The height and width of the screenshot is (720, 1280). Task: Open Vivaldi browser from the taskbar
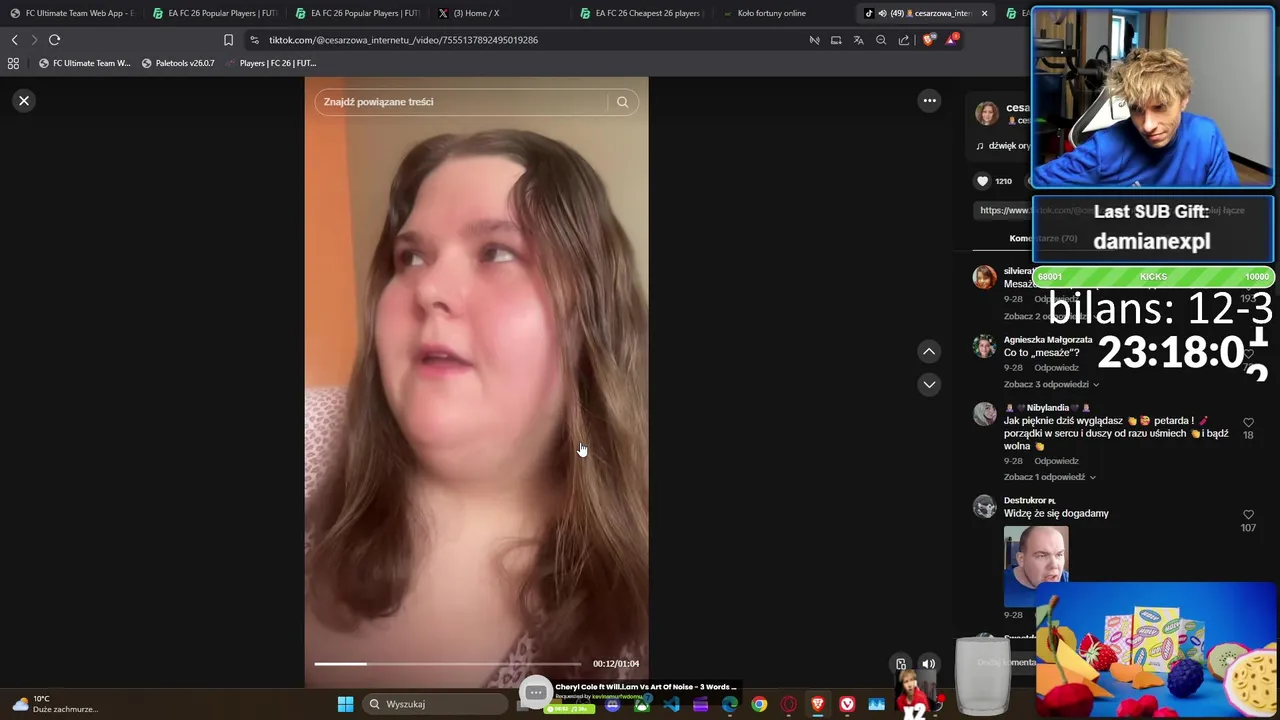click(x=847, y=704)
